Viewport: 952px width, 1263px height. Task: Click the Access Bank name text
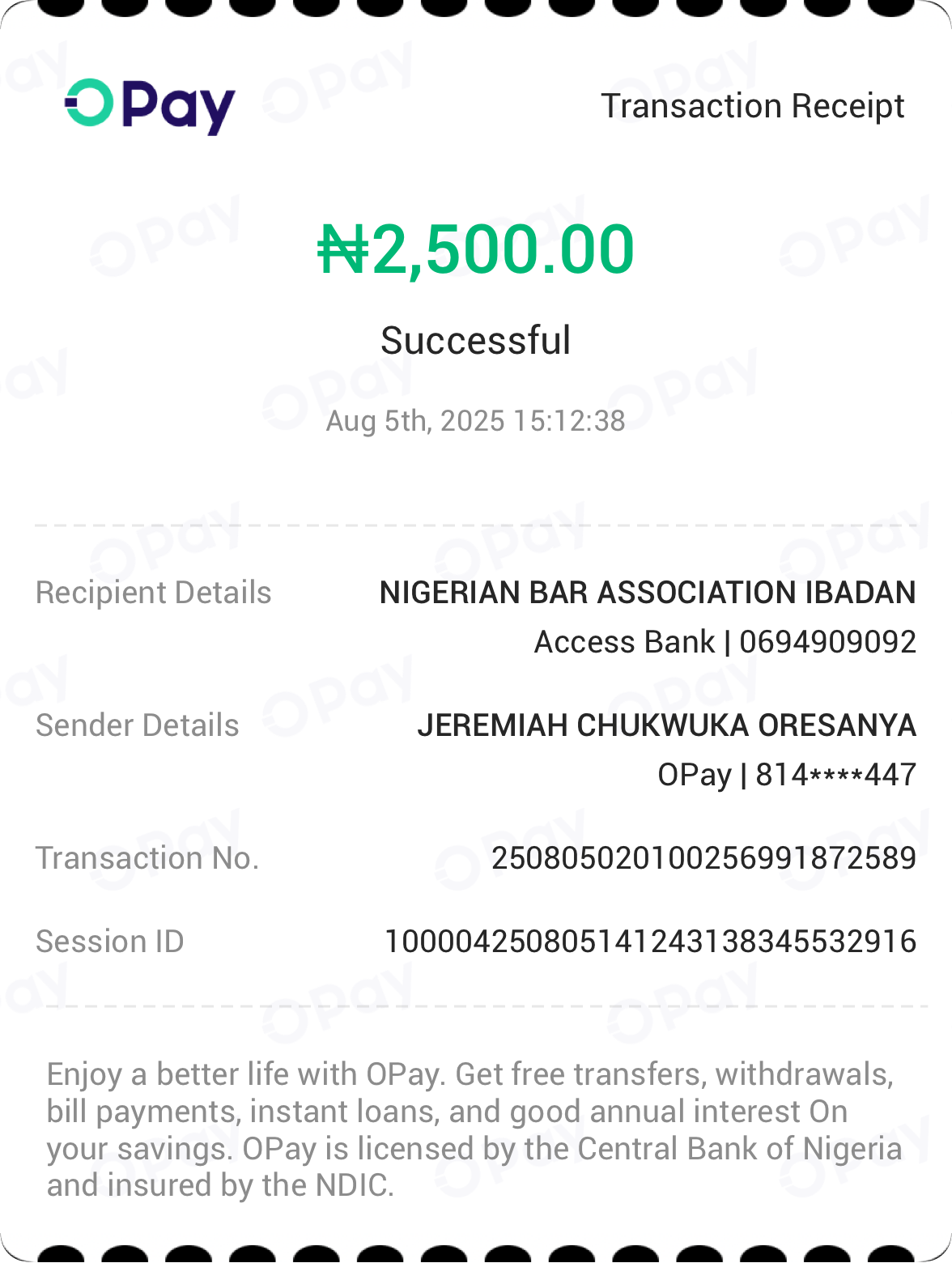[x=624, y=642]
